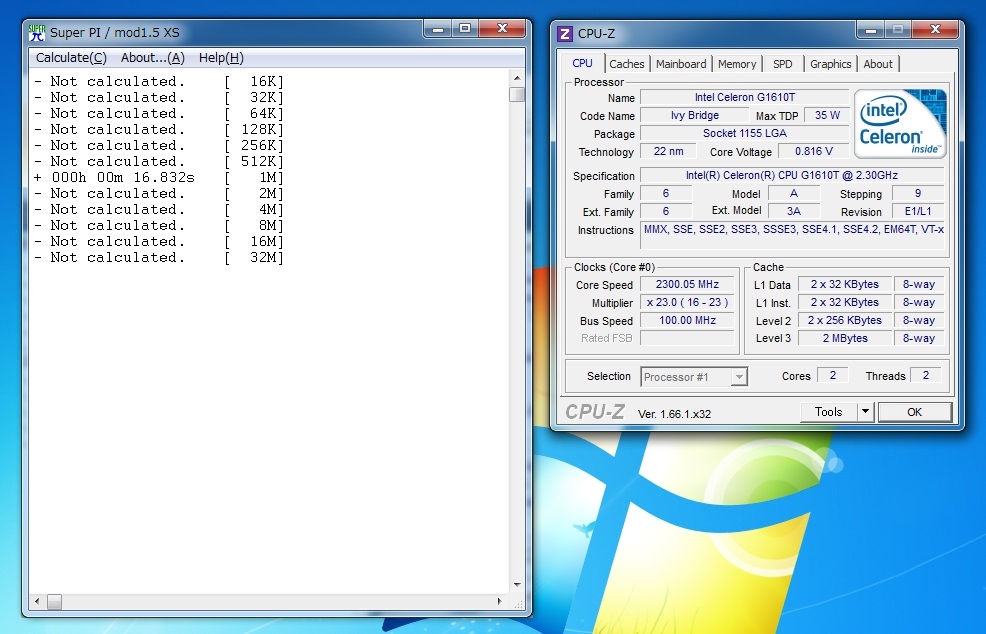Screen dimensions: 986x634
Task: Click the Super PI icon in its title bar
Action: 37,32
